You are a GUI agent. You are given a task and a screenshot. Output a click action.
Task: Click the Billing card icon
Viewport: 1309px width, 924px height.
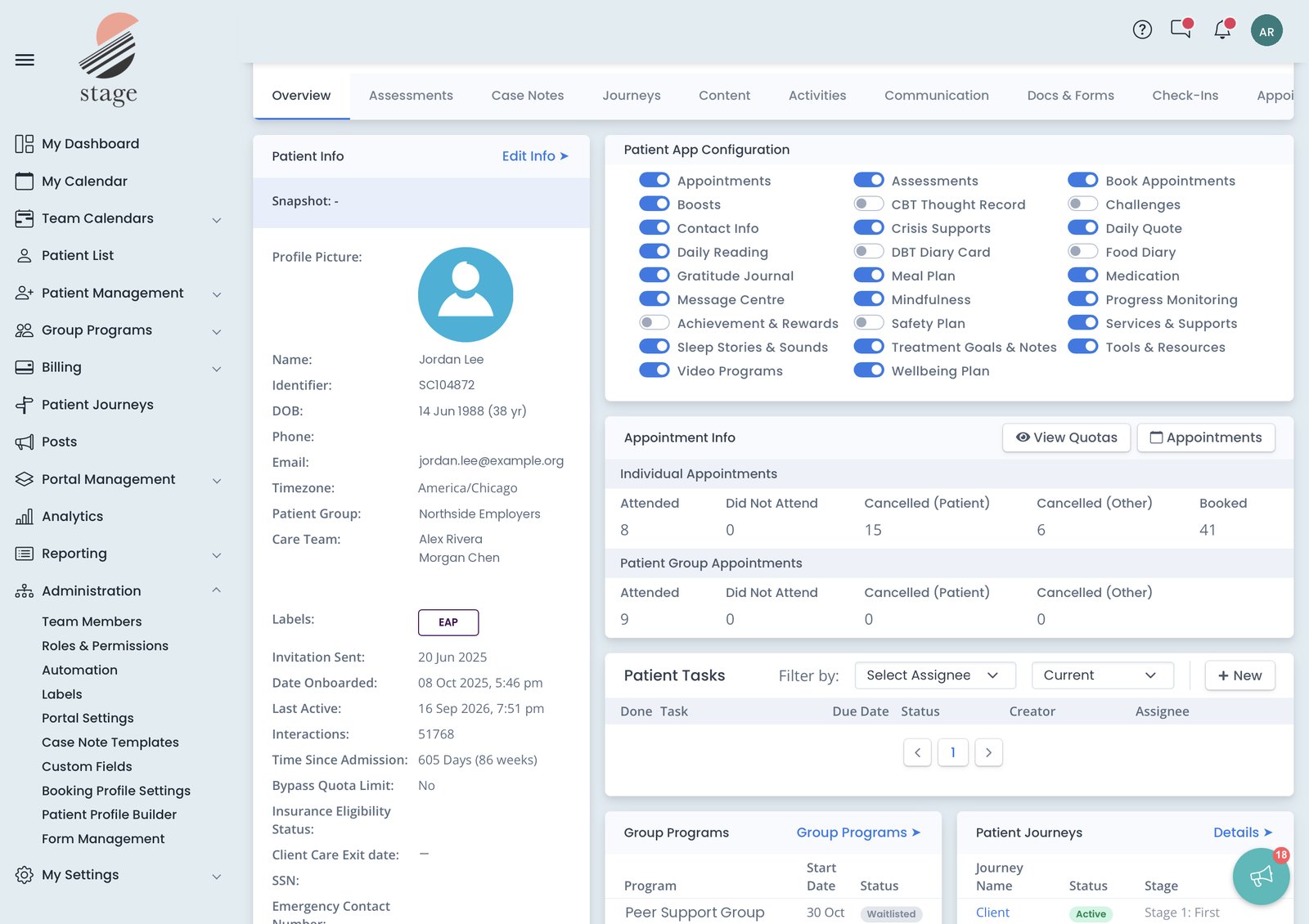pos(25,367)
